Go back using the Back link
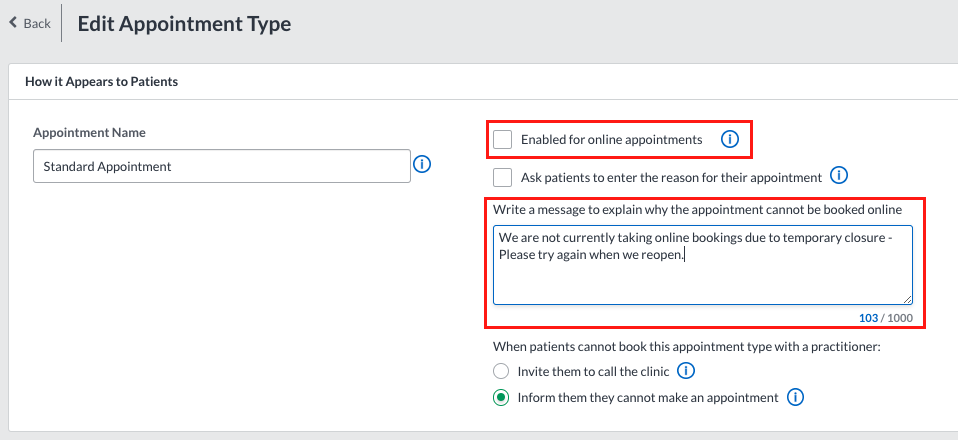 tap(29, 23)
